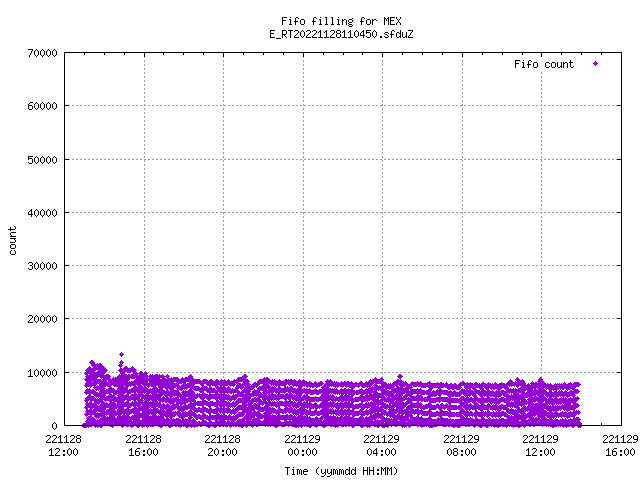This screenshot has width=640, height=480.
Task: Click the 'Fifo count' legend label
Action: pos(544,64)
